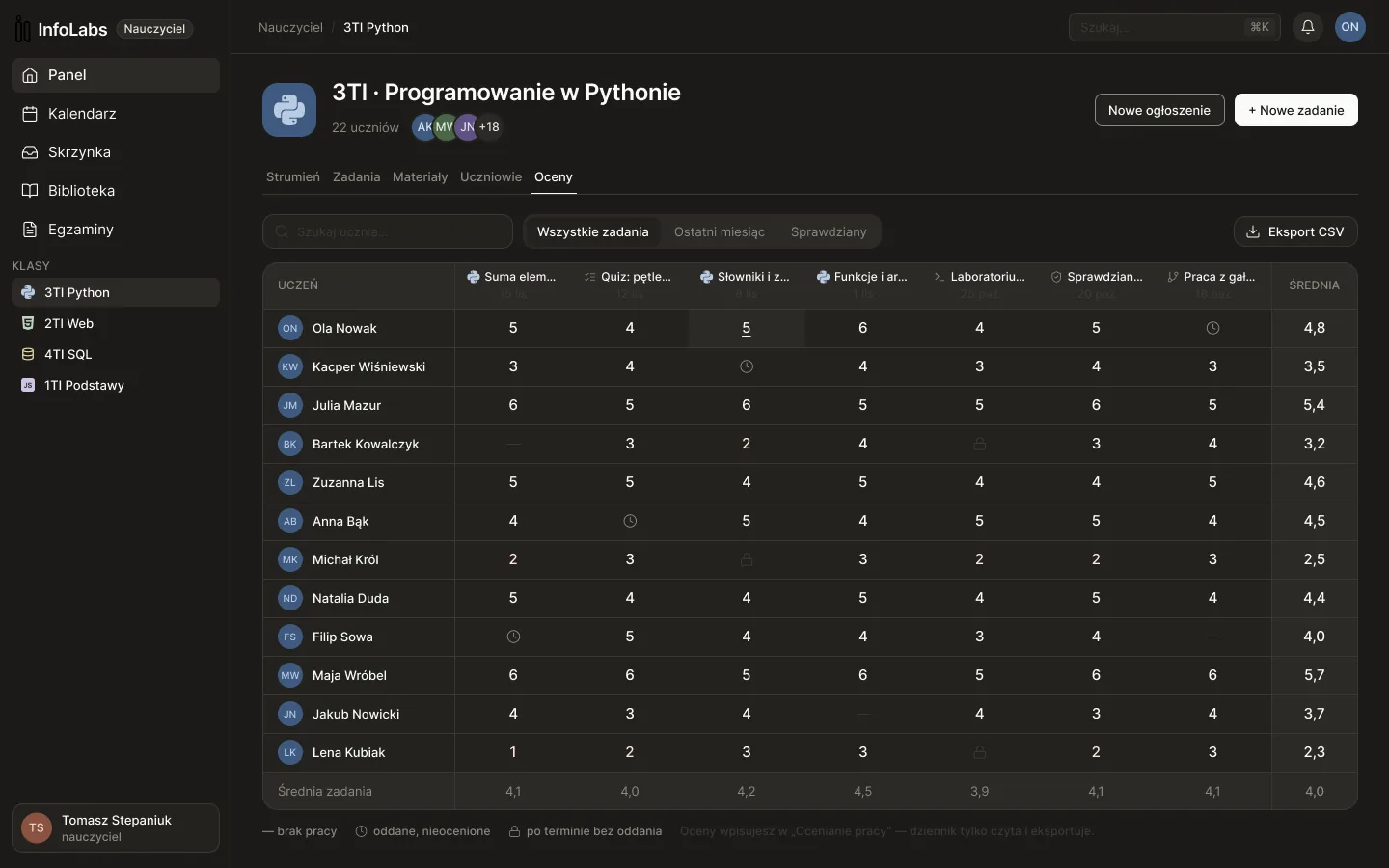The height and width of the screenshot is (868, 1389).
Task: Click the Suma elem... column header
Action: (x=513, y=285)
